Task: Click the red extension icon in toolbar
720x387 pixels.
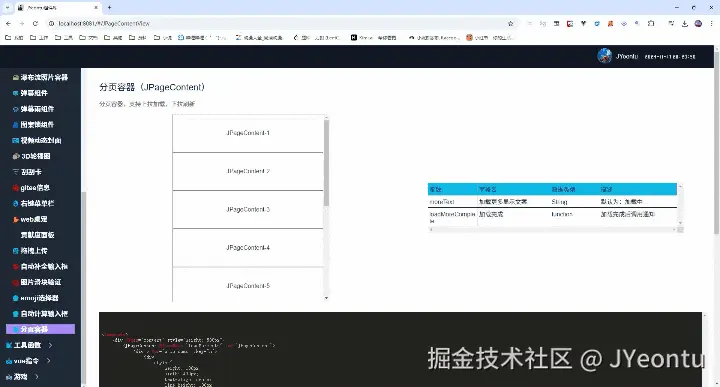Action: click(570, 23)
